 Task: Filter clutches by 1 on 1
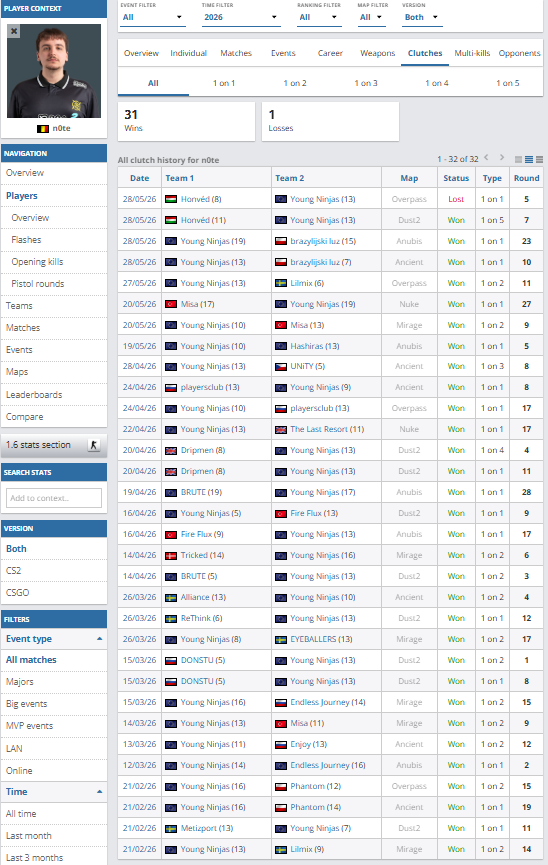224,83
